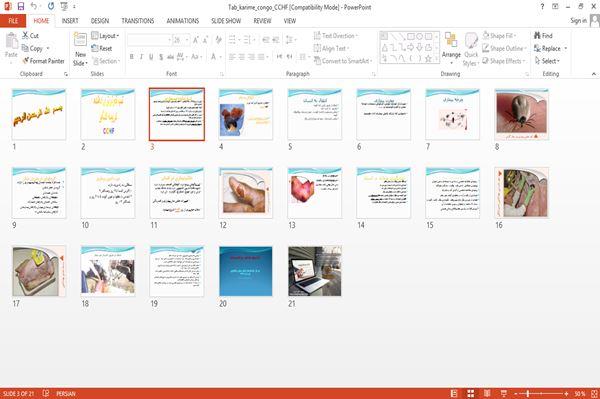This screenshot has height=399, width=600.
Task: Toggle Strikethrough formatting
Action: click(x=170, y=57)
